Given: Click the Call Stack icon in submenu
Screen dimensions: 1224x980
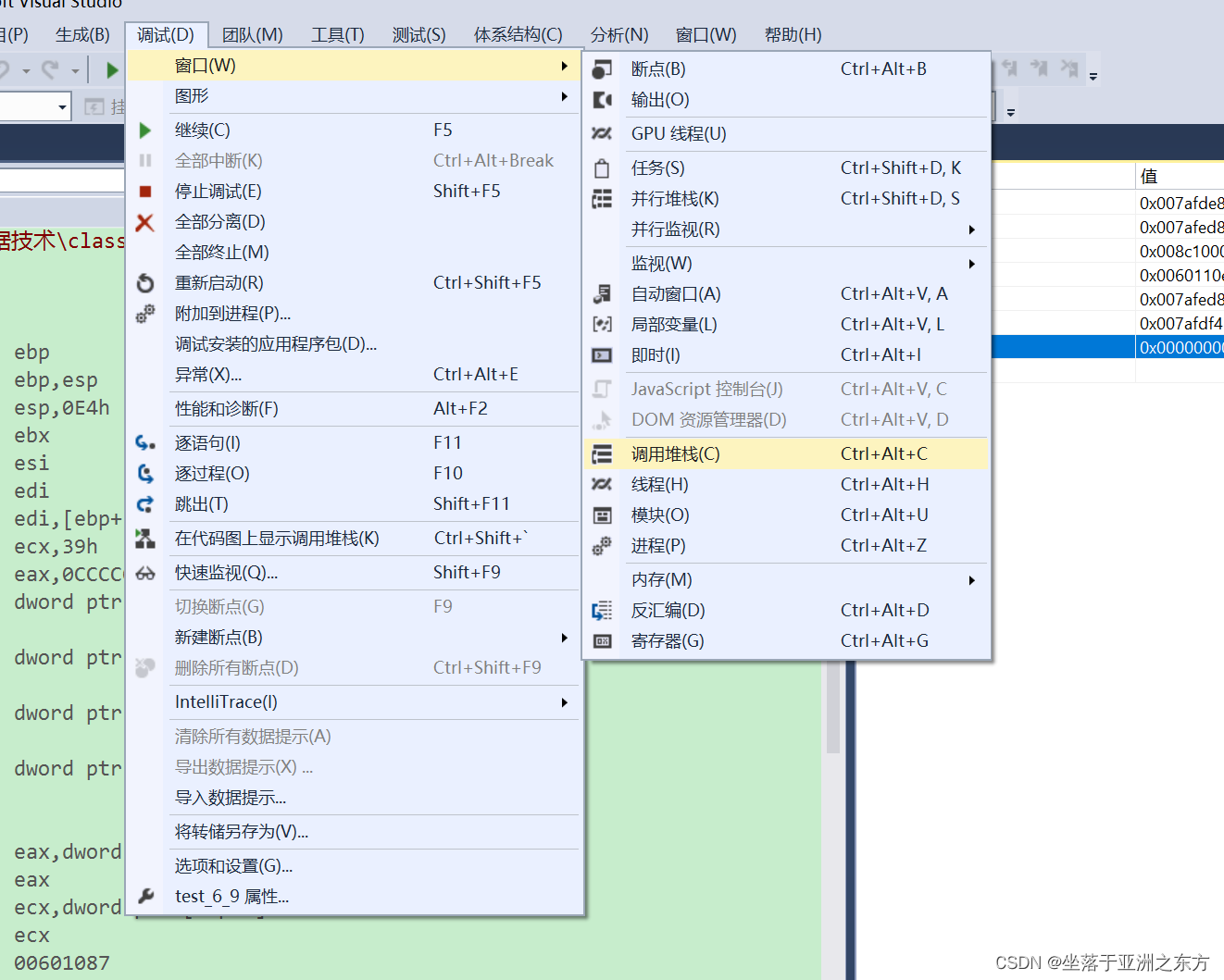Looking at the screenshot, I should pos(602,454).
